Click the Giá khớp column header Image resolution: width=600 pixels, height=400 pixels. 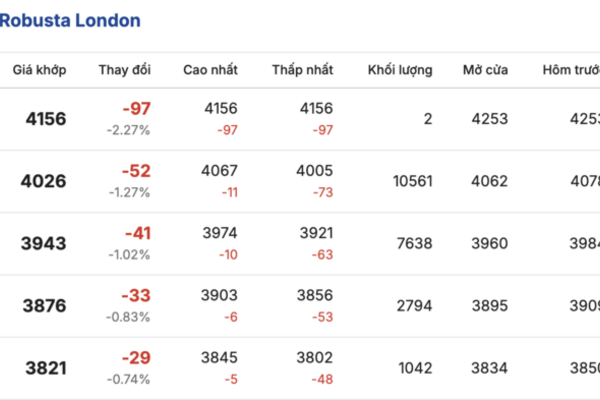39,70
